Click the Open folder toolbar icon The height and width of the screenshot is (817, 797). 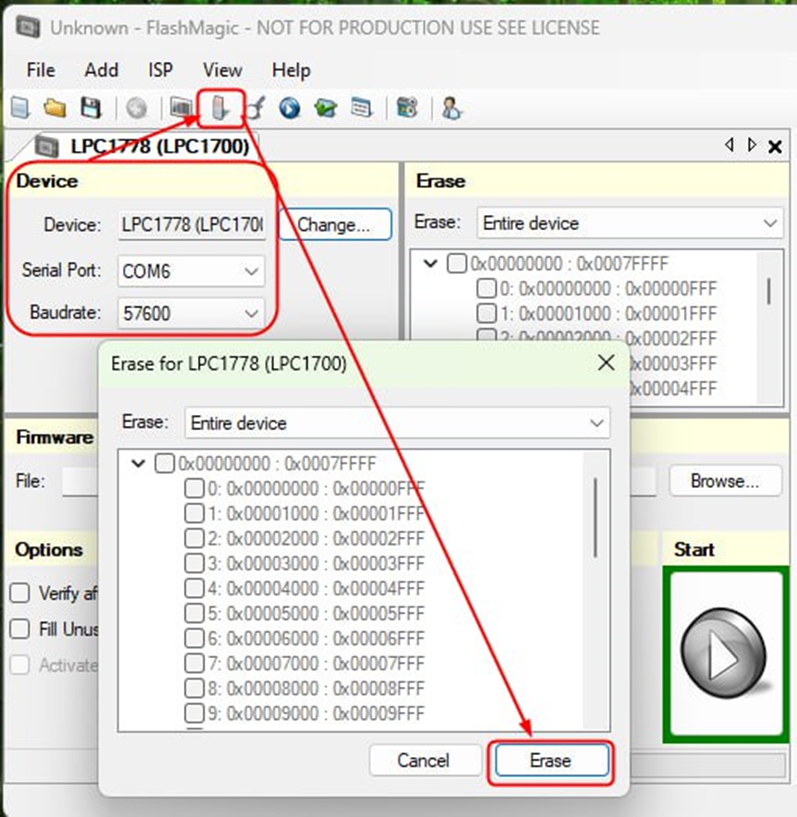(55, 108)
